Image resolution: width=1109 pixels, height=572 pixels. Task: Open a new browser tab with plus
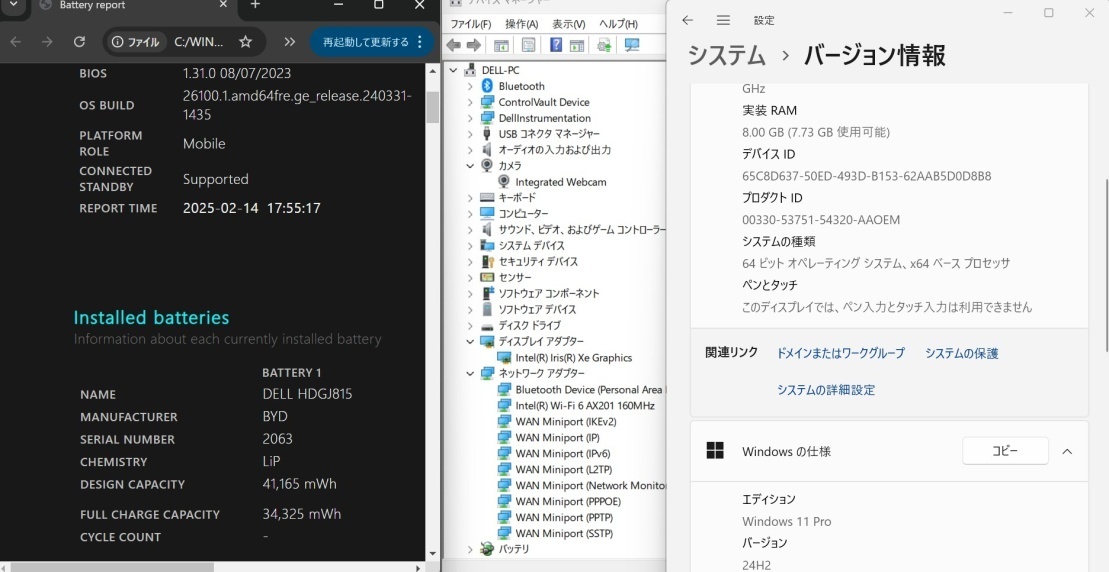click(x=255, y=5)
